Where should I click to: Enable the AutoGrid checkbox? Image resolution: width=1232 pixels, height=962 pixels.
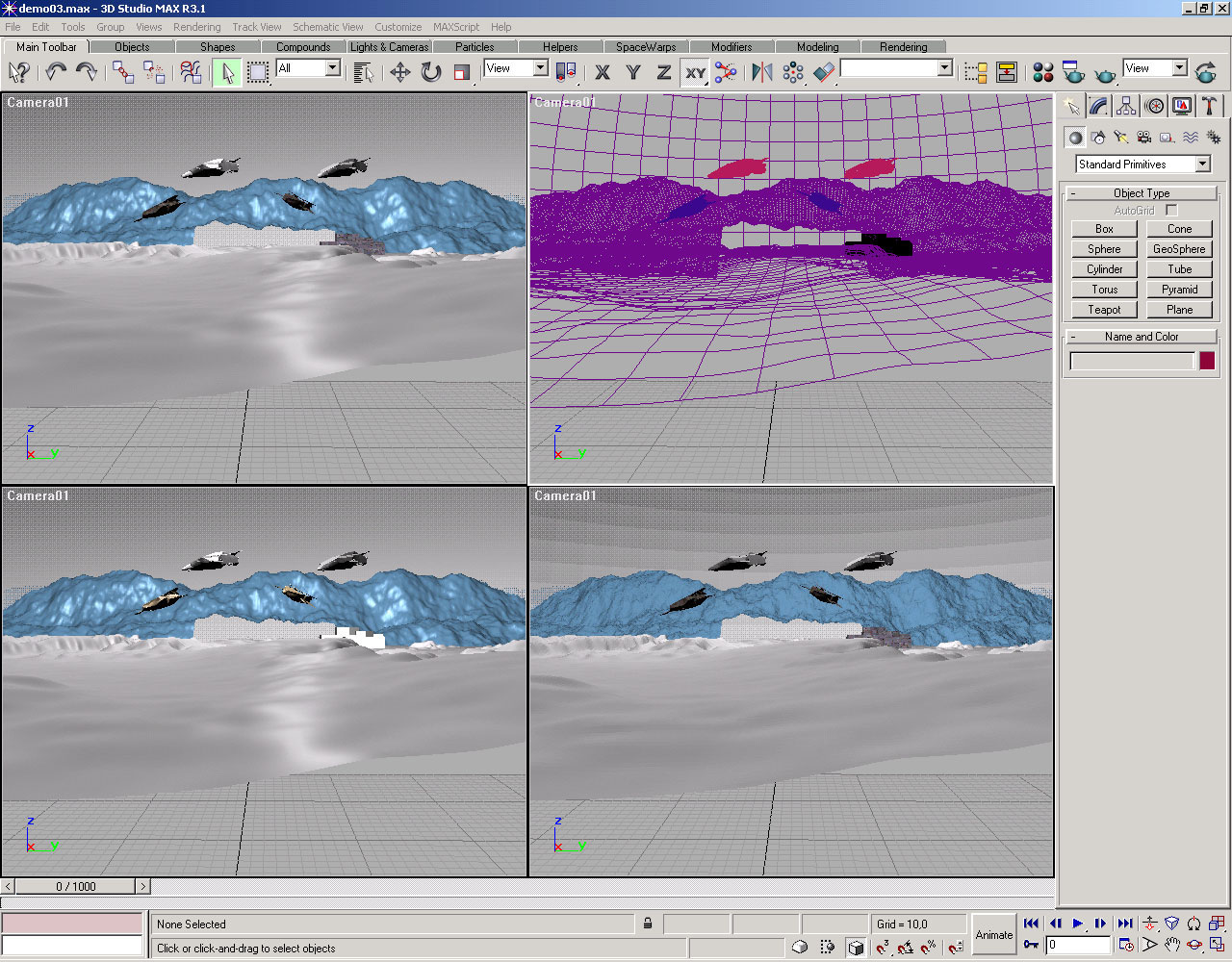pyautogui.click(x=1171, y=210)
